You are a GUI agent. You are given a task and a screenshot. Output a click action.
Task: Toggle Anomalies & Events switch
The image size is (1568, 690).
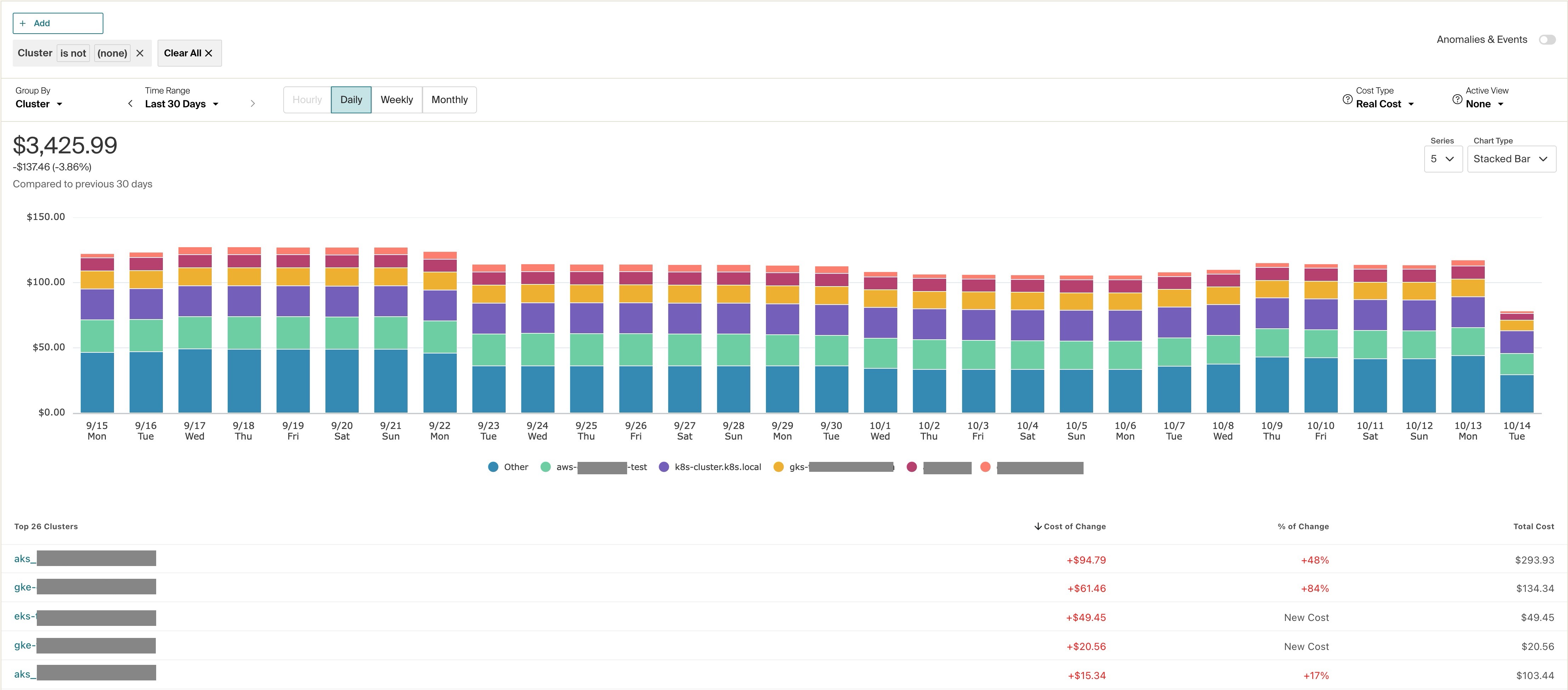tap(1547, 40)
